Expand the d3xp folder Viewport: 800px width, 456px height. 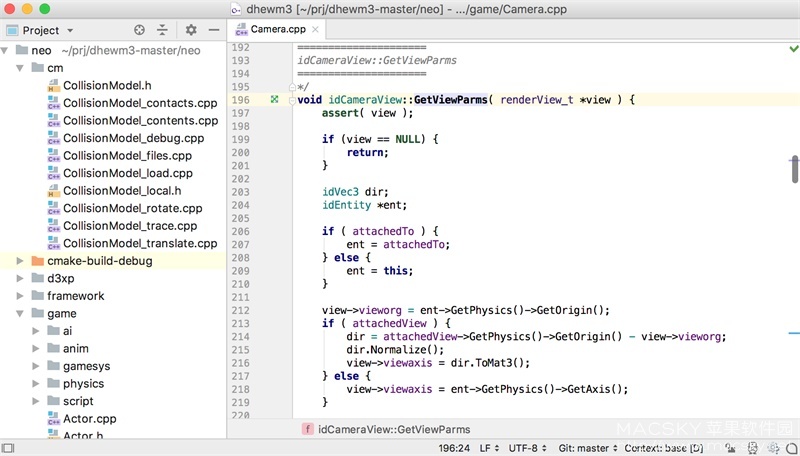pyautogui.click(x=20, y=278)
